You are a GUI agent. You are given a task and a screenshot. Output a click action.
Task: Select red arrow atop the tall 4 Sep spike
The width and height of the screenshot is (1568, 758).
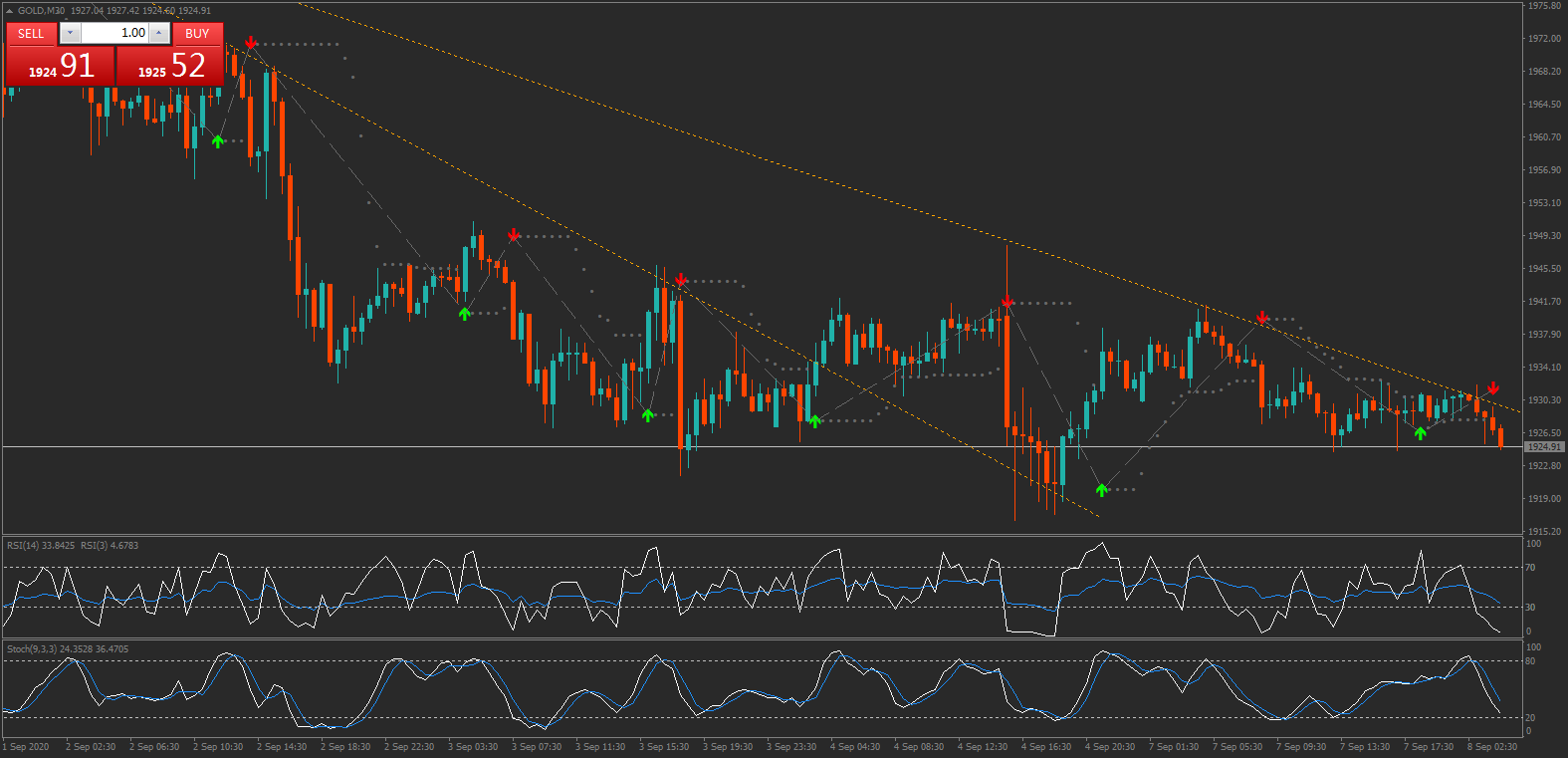point(1008,301)
